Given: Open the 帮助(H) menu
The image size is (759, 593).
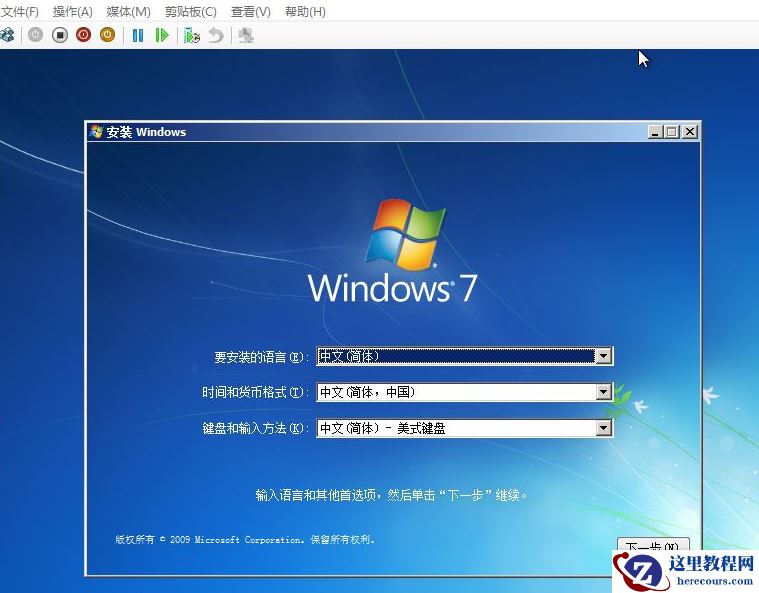Looking at the screenshot, I should pyautogui.click(x=305, y=12).
